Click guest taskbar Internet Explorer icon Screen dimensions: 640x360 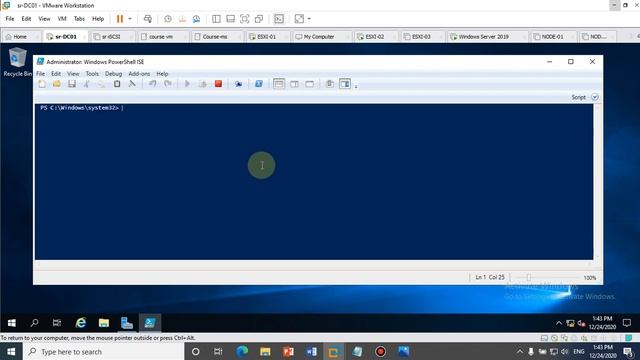coord(81,323)
